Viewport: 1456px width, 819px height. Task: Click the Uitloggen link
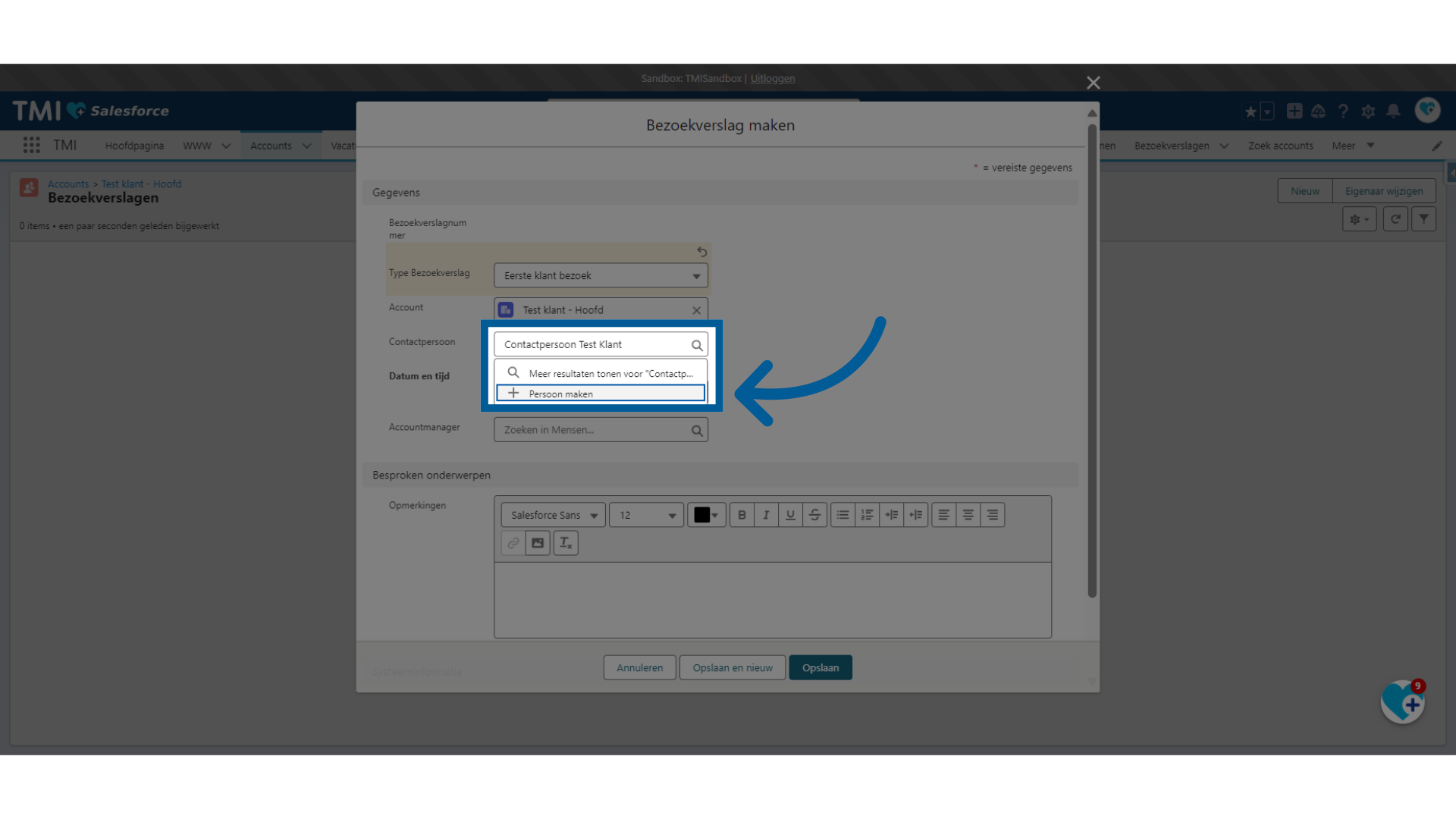(772, 78)
